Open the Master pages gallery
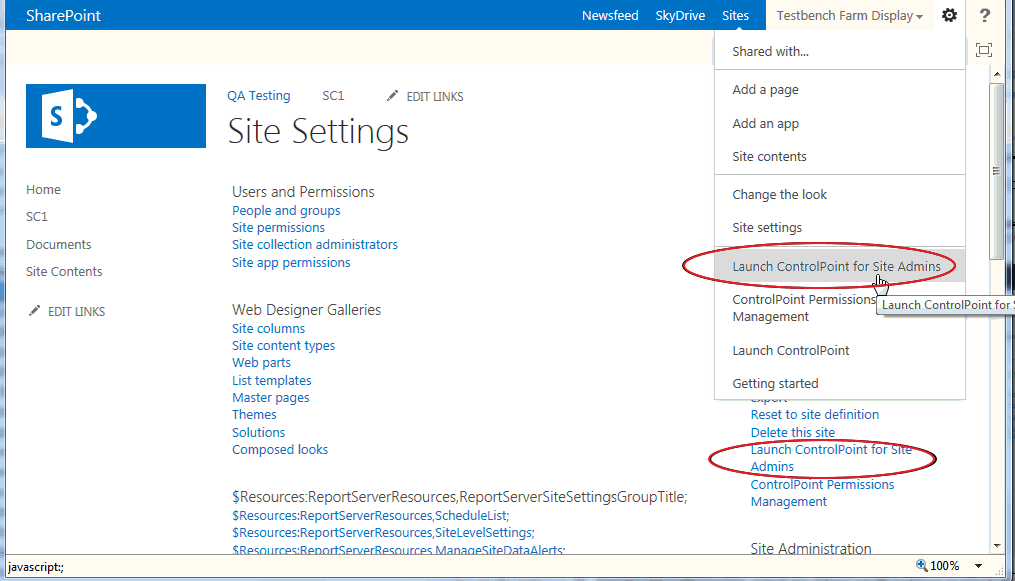1015x581 pixels. click(270, 397)
